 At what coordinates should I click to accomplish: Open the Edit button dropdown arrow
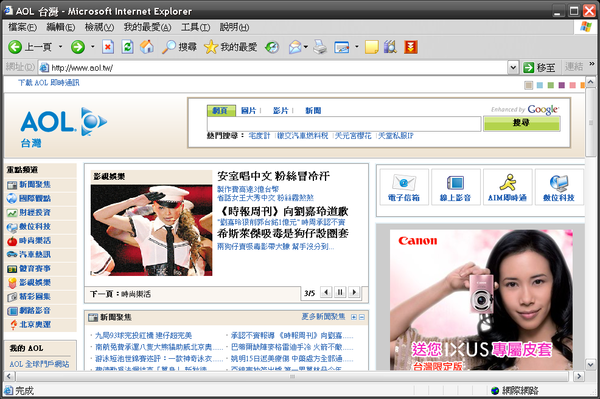click(357, 47)
